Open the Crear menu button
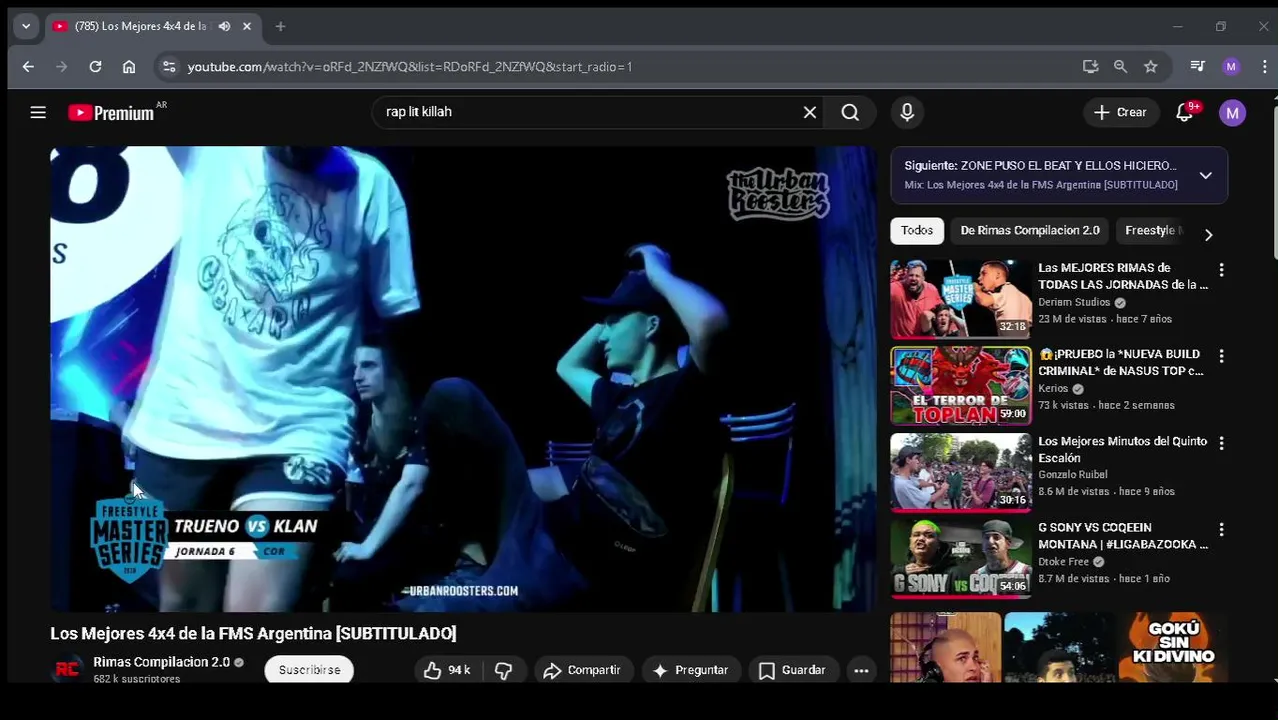 (1120, 112)
